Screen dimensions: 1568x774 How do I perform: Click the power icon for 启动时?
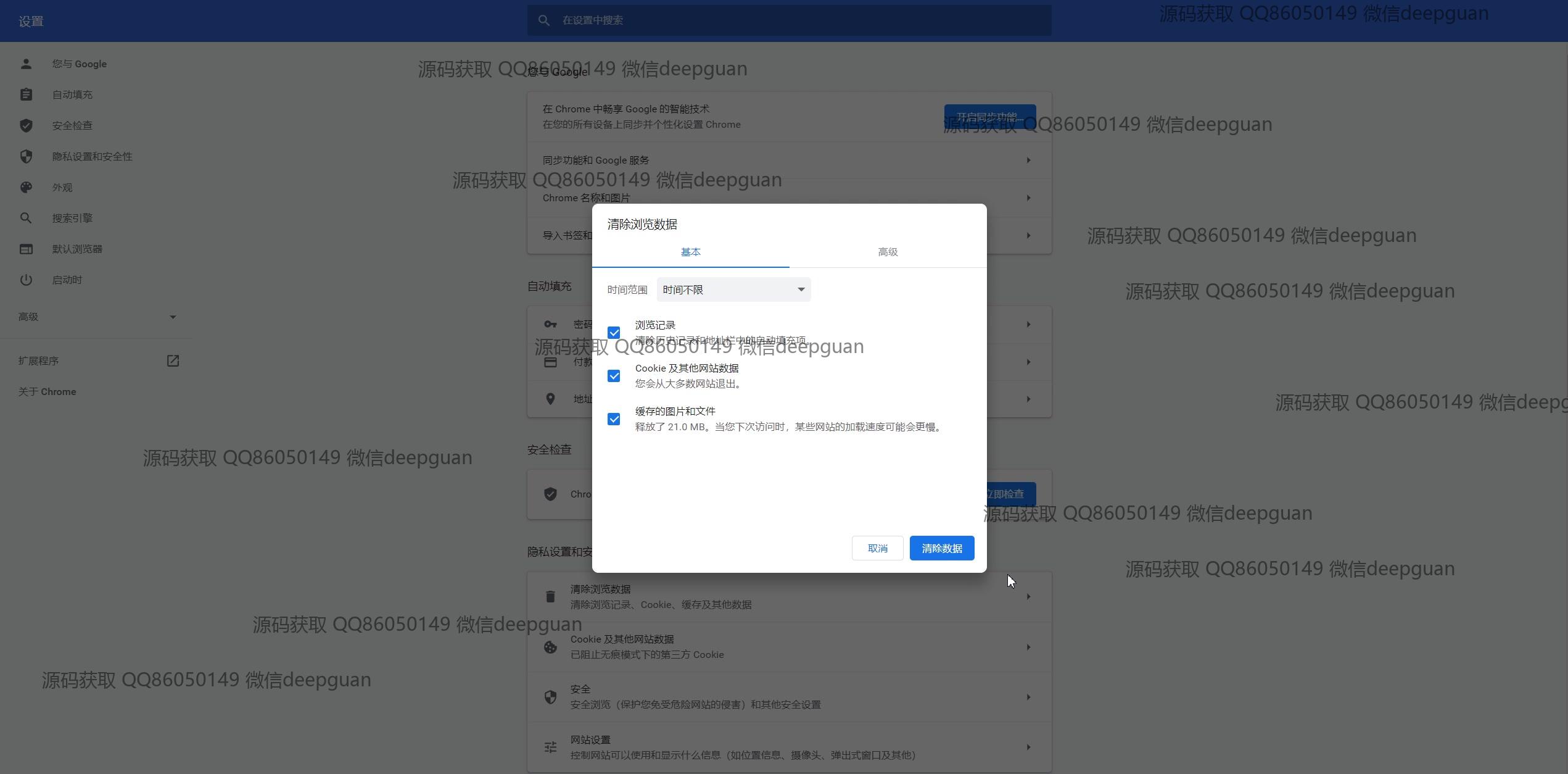26,280
